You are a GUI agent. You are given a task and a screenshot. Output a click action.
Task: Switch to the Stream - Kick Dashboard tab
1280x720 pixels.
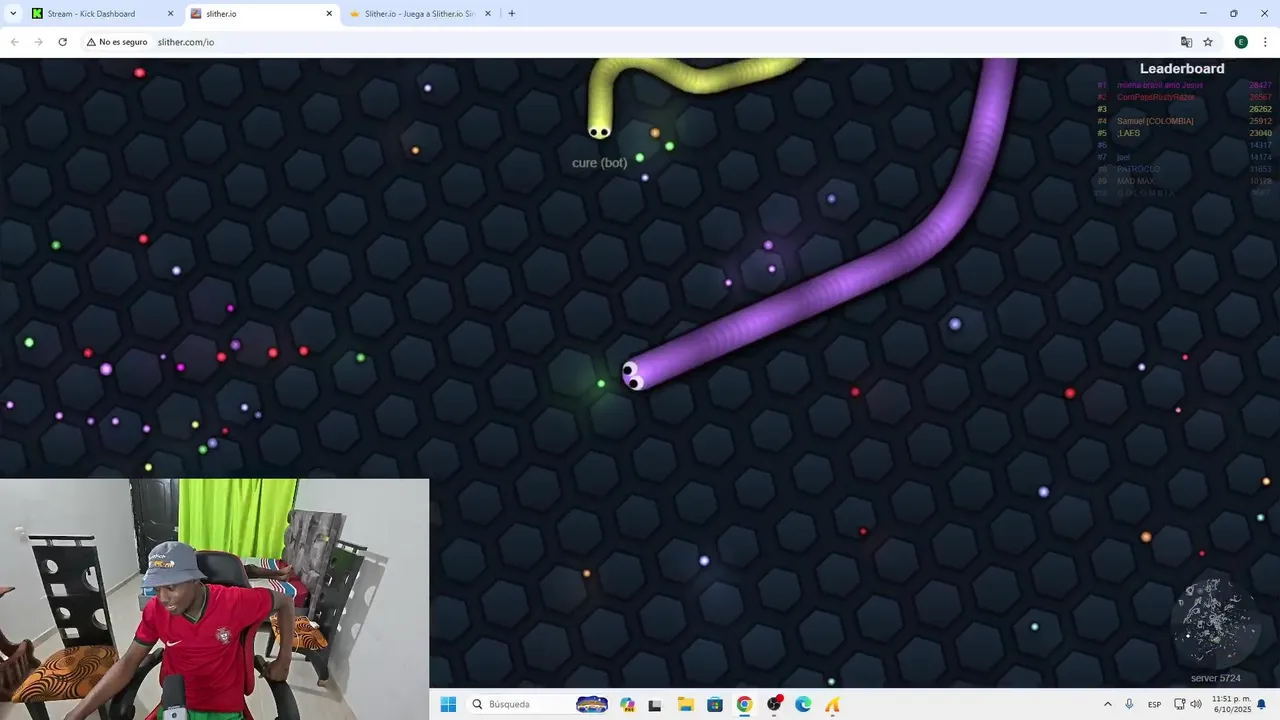coord(103,14)
